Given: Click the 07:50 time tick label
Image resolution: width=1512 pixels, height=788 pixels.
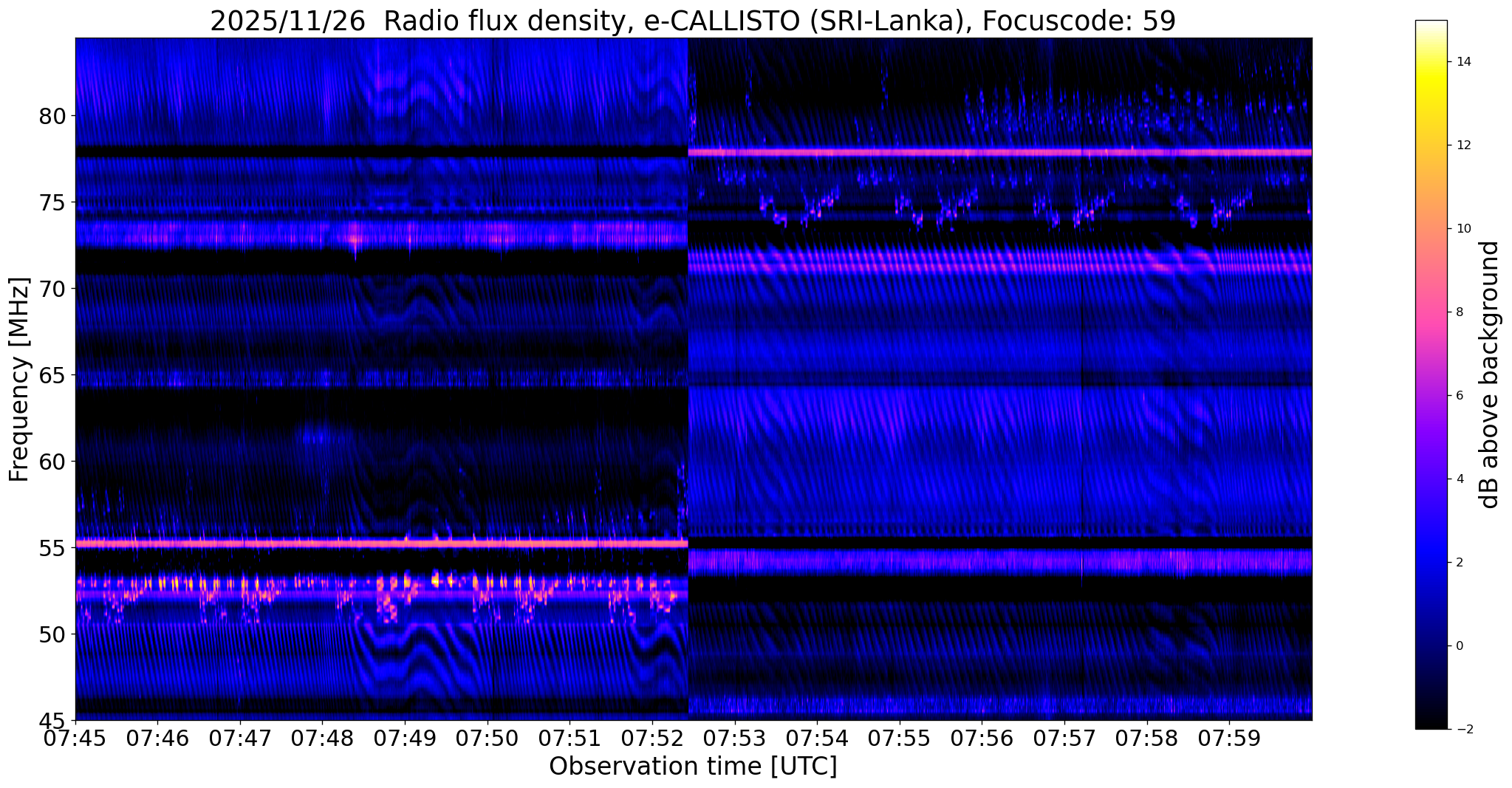Looking at the screenshot, I should pos(488,738).
